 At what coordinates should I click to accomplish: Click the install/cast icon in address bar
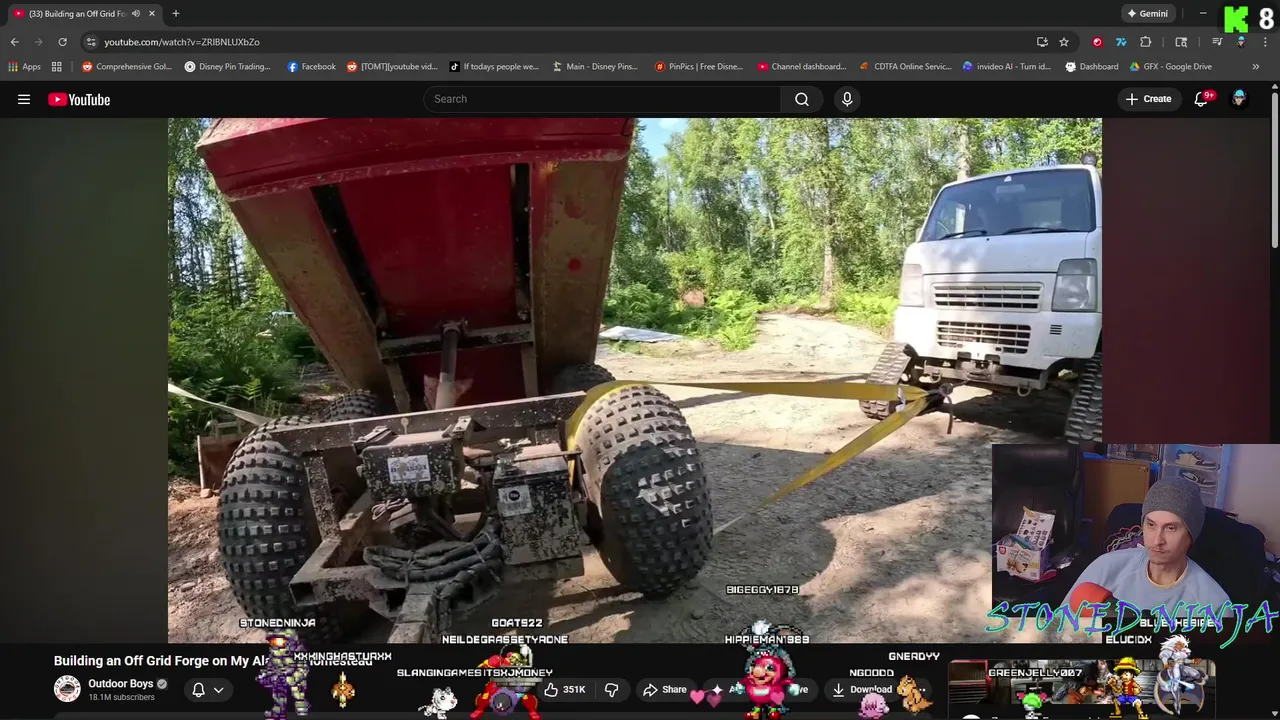coord(1042,42)
